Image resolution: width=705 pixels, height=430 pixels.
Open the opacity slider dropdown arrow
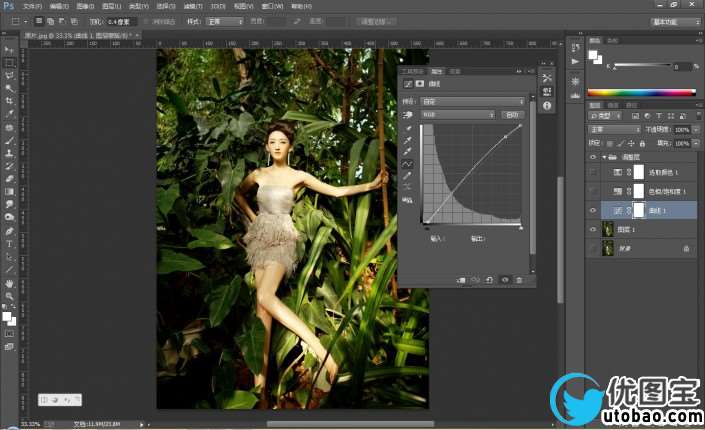click(696, 130)
